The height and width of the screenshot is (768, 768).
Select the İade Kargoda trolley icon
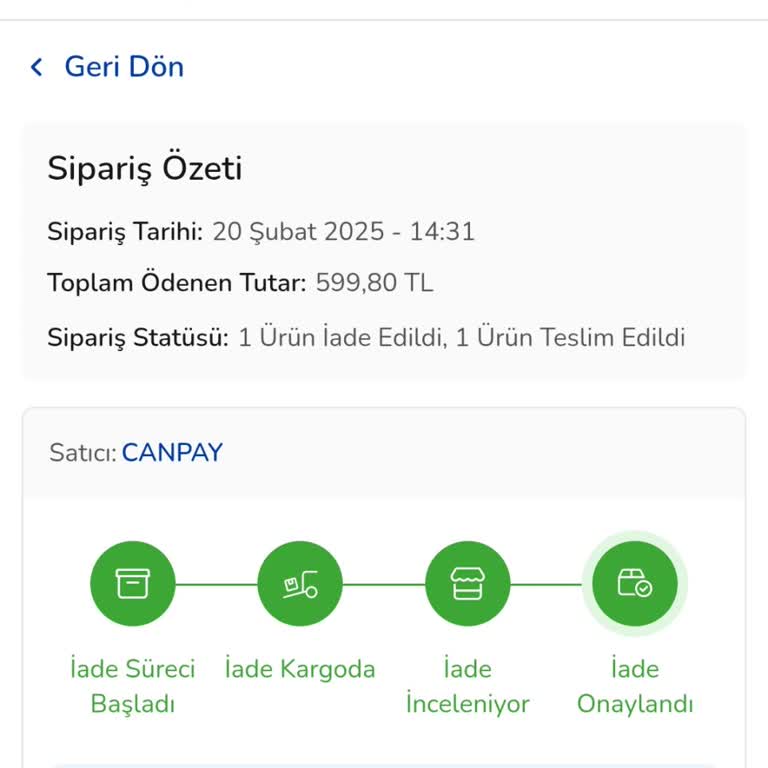pyautogui.click(x=300, y=583)
